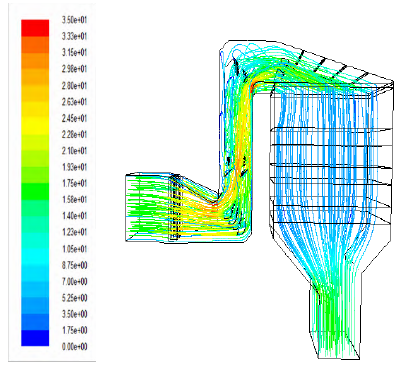Select the 3.15e+01 legend label

click(x=74, y=52)
